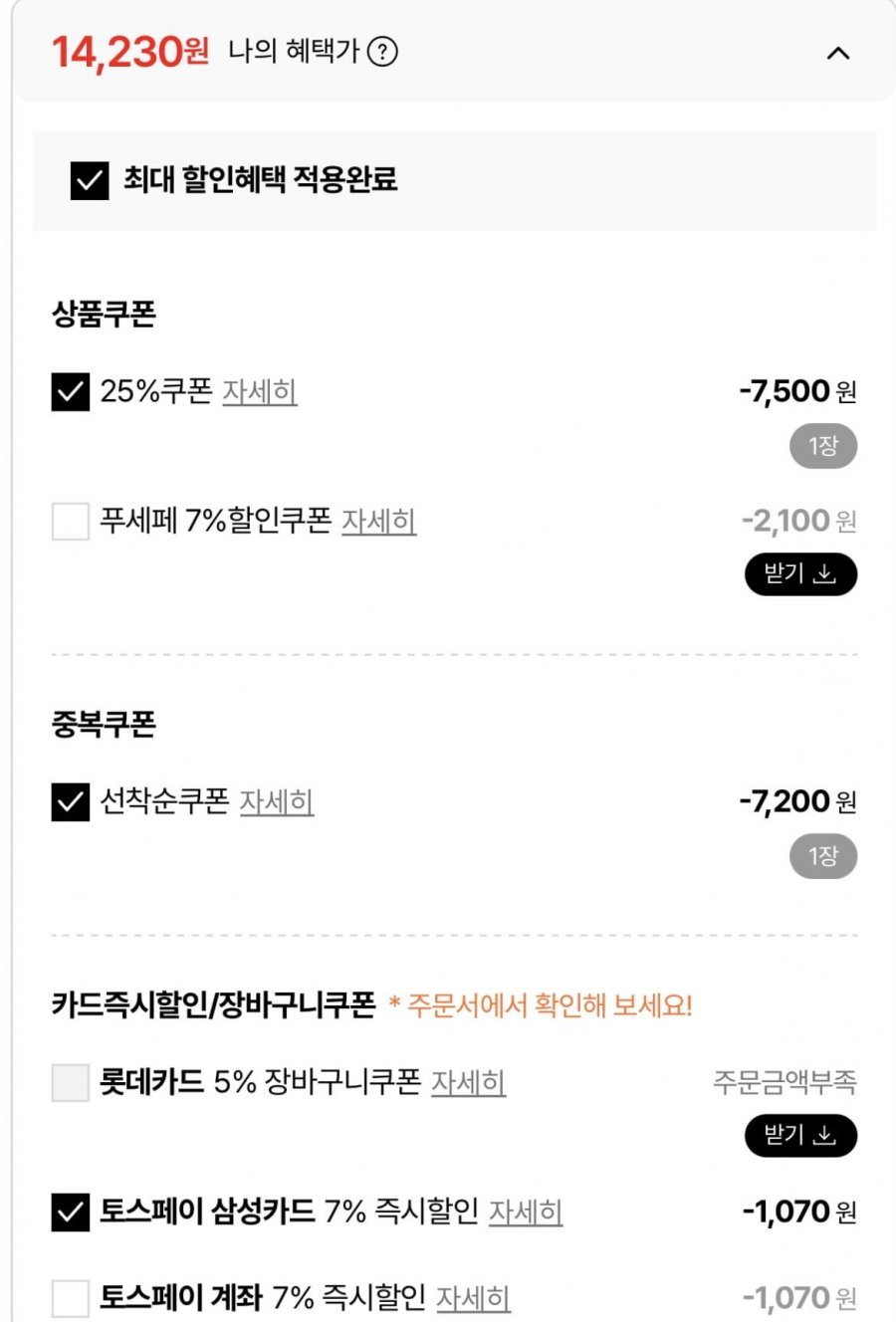Check the 푸세페 7%할인쿠폰 checkbox
This screenshot has width=896, height=1322.
pos(70,521)
